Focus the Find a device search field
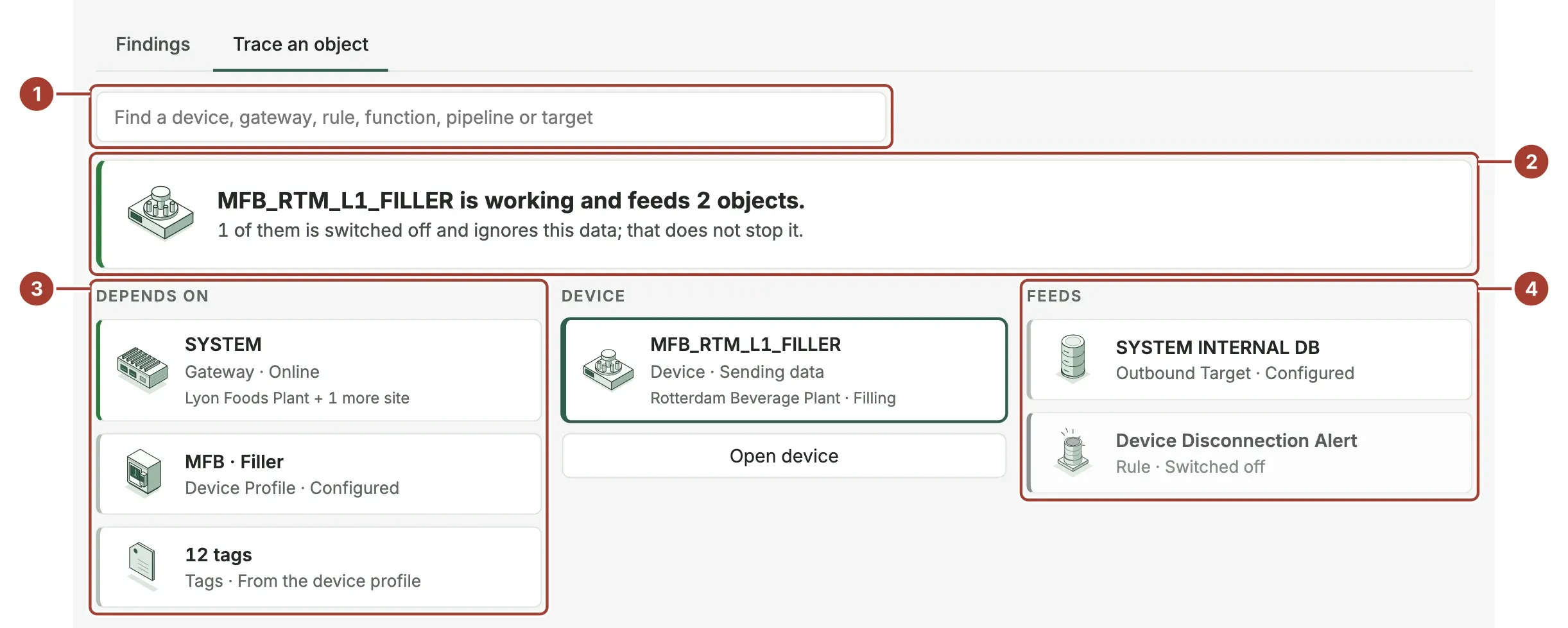1568x628 pixels. 491,117
